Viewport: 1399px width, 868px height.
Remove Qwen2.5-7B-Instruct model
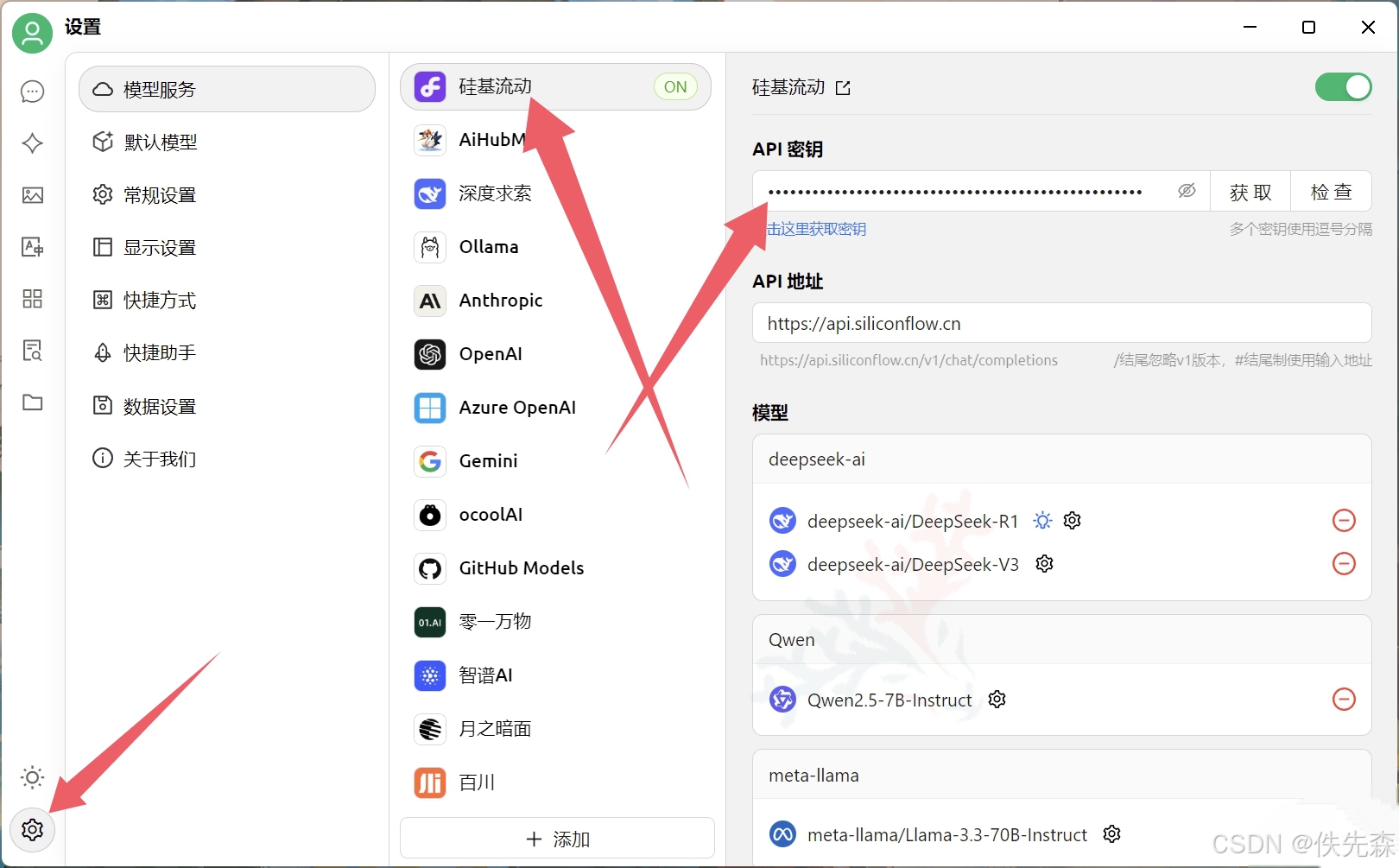(1344, 700)
